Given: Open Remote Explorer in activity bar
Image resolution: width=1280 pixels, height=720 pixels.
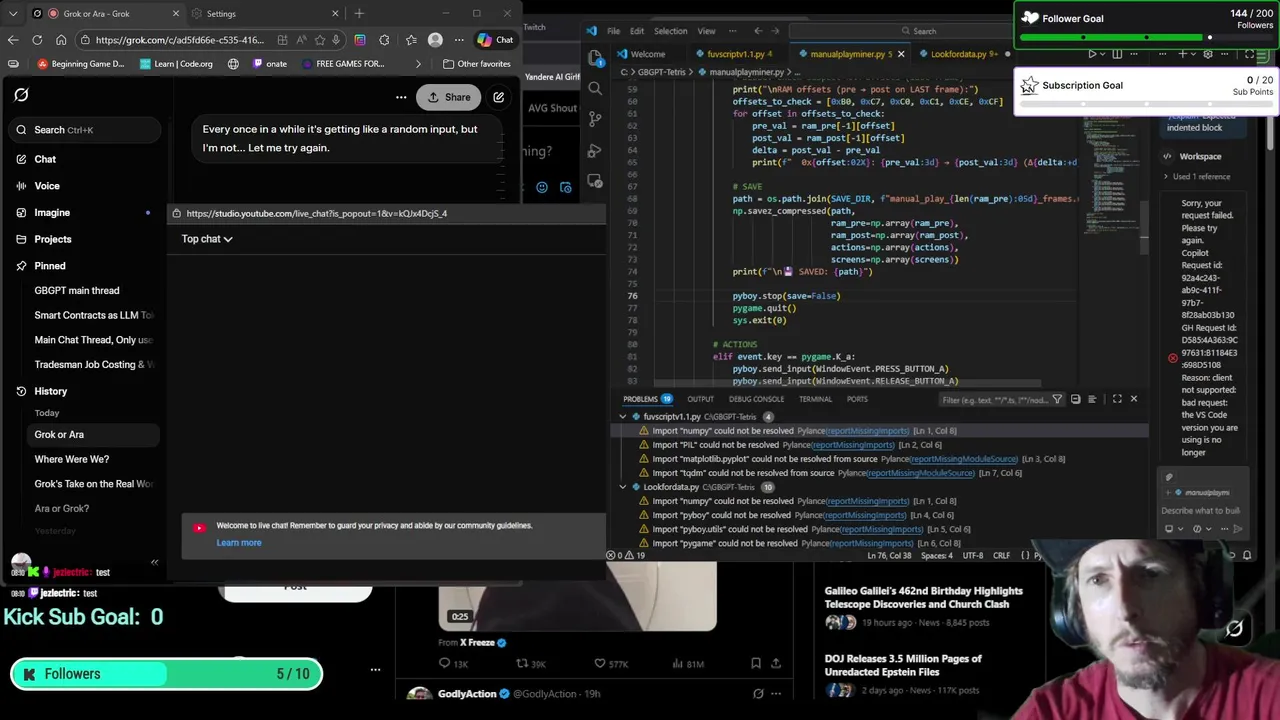Looking at the screenshot, I should [x=595, y=181].
